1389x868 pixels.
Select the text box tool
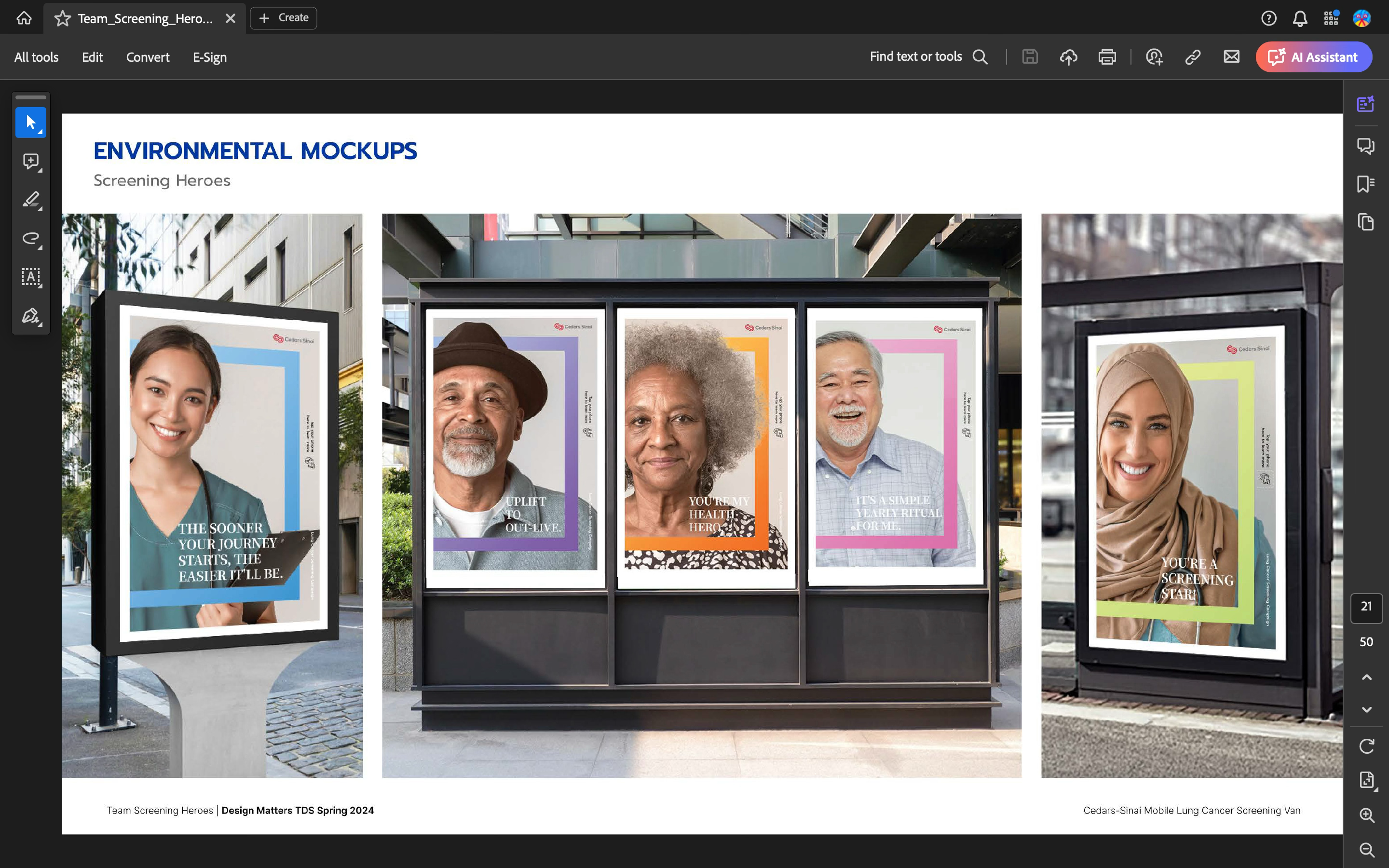coord(30,277)
